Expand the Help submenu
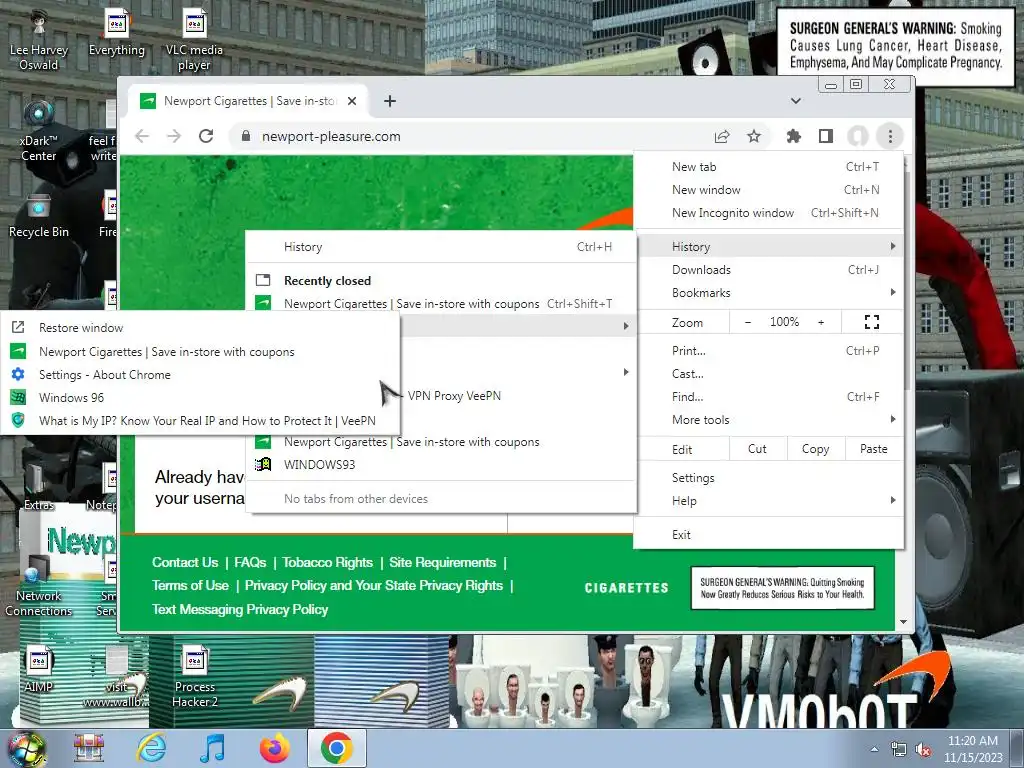Image resolution: width=1024 pixels, height=768 pixels. click(769, 501)
